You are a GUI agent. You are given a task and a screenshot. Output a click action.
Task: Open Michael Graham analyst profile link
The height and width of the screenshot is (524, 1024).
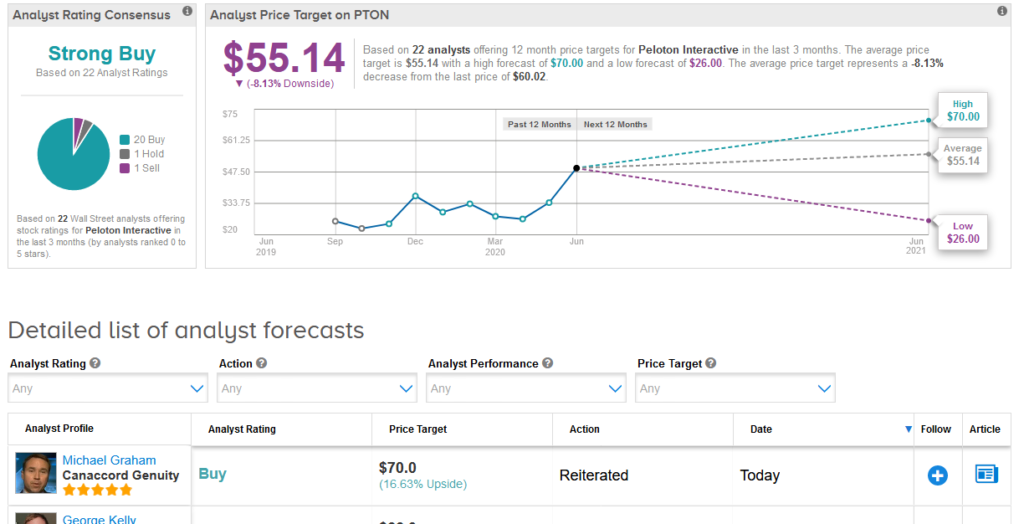coord(109,460)
